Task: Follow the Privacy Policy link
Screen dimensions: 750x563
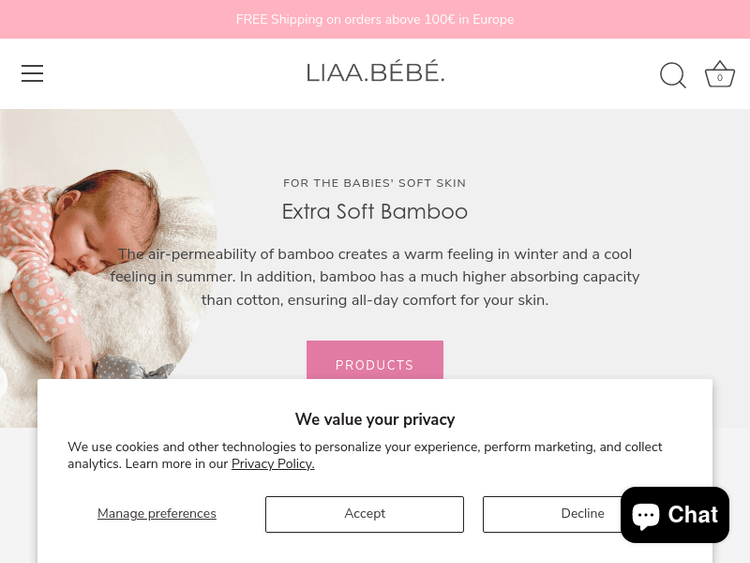Action: 272,464
